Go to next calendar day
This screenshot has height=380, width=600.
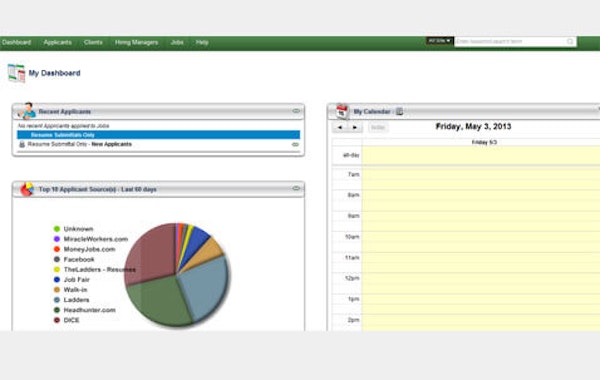355,127
